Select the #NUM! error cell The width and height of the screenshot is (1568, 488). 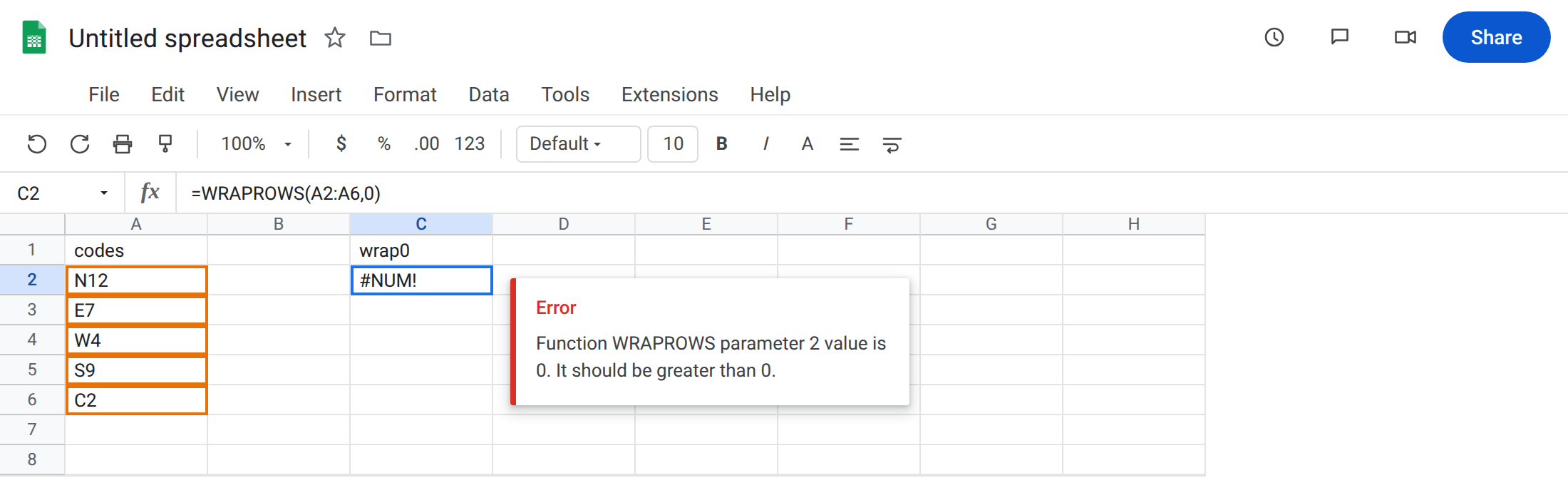pyautogui.click(x=421, y=280)
